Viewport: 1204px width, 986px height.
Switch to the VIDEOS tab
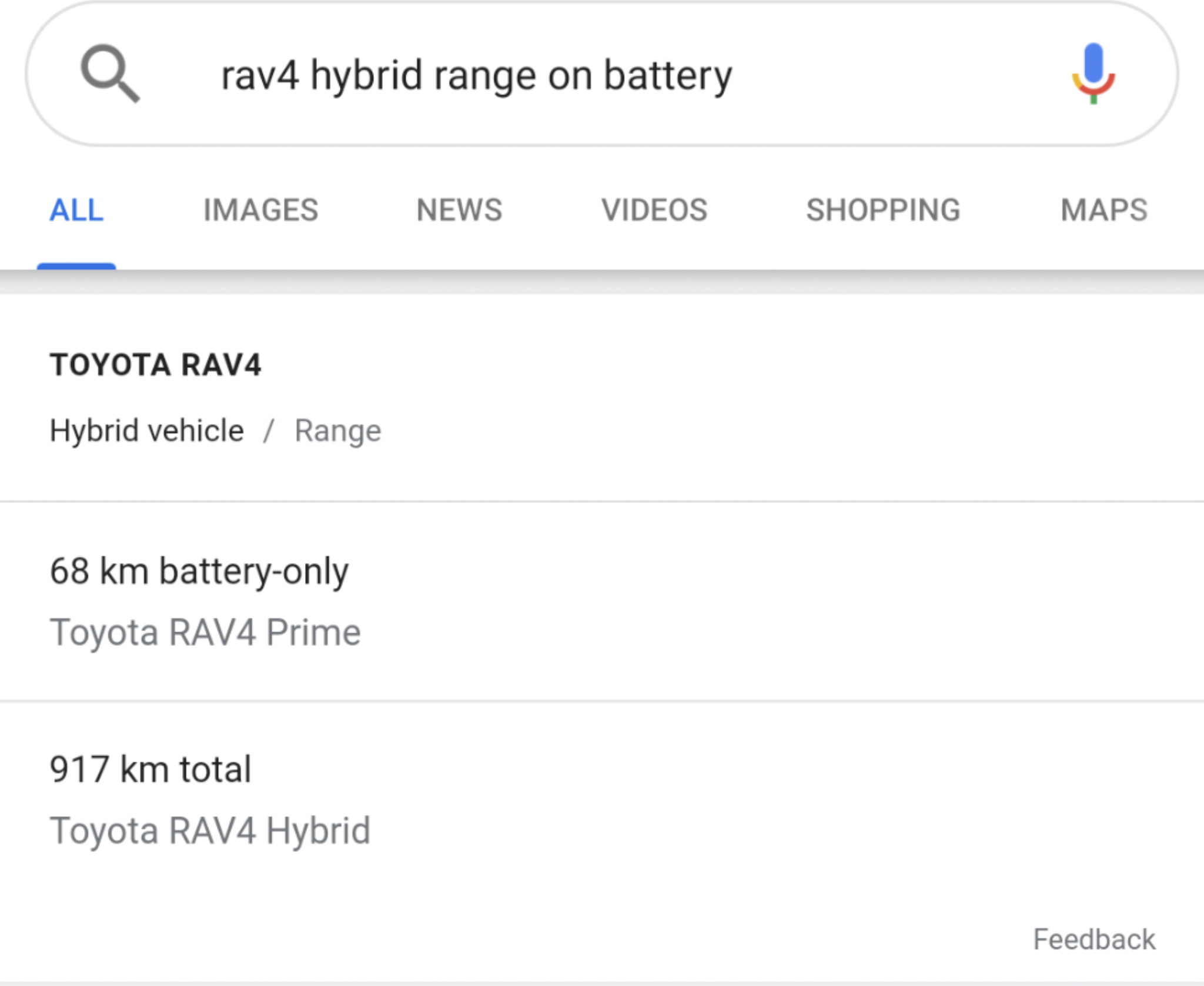click(x=654, y=210)
